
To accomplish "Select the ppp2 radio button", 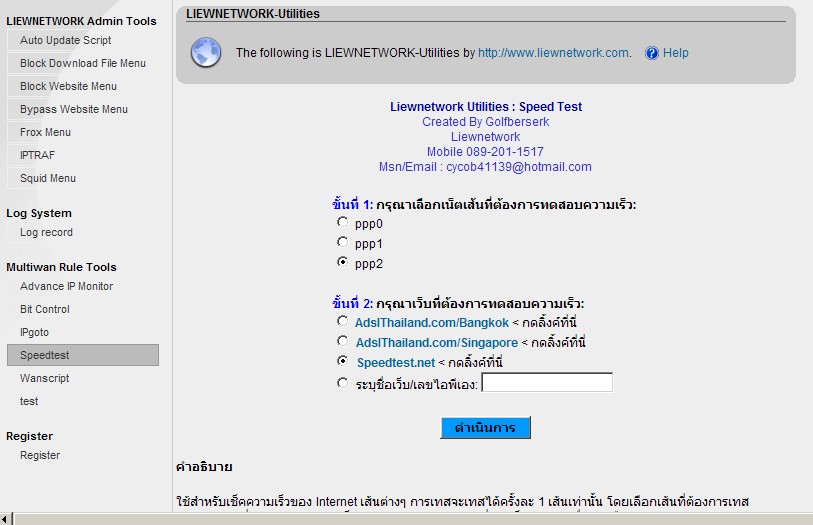I will (342, 262).
